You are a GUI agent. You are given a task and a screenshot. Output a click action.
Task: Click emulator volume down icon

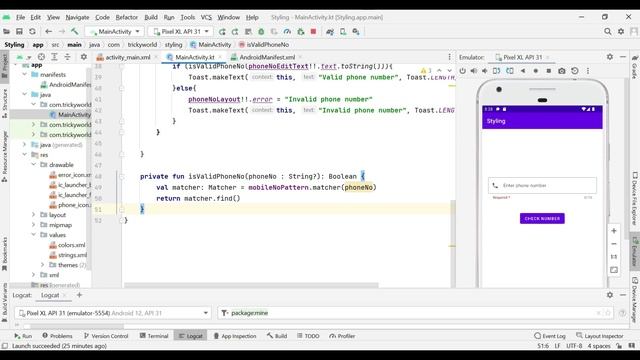484,71
